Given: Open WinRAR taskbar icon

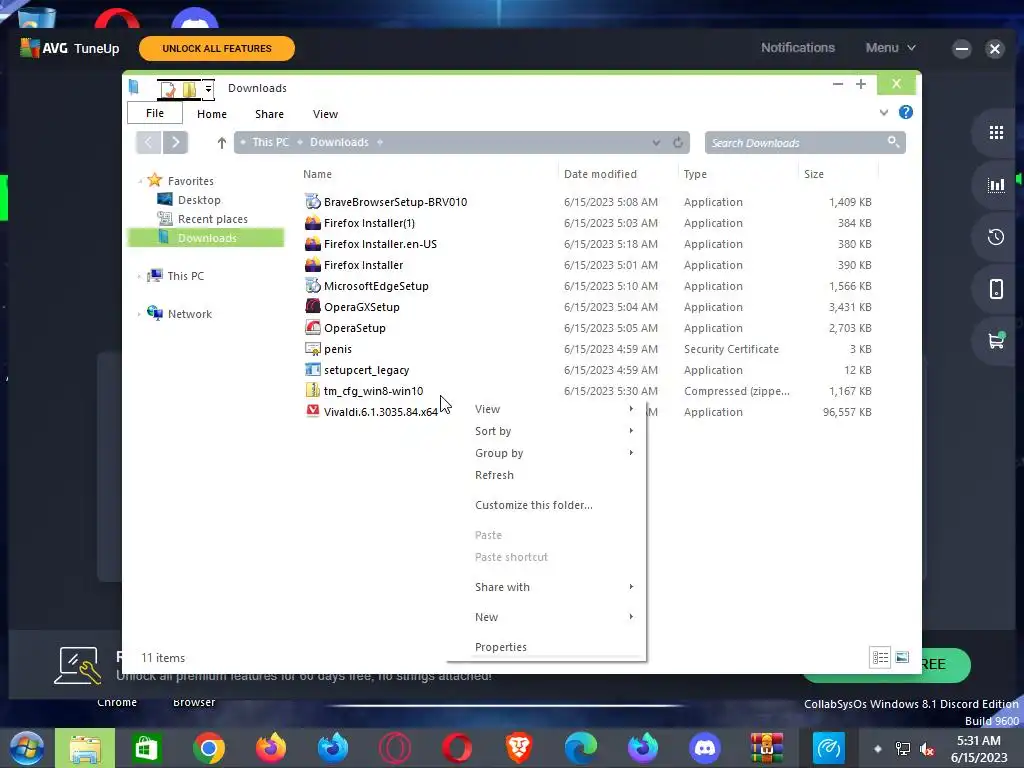Looking at the screenshot, I should coord(767,748).
